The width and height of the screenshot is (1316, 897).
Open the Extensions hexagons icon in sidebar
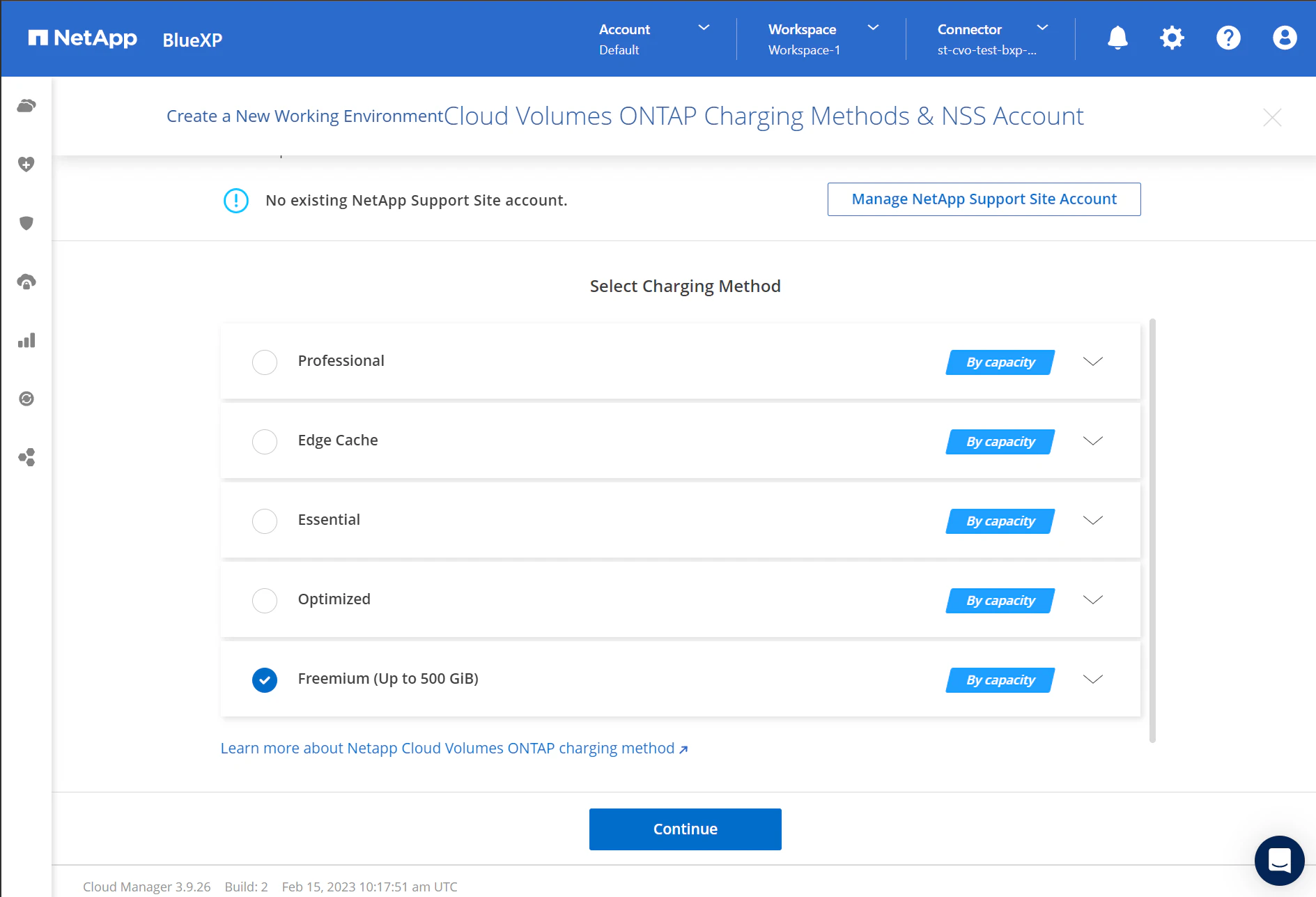26,457
